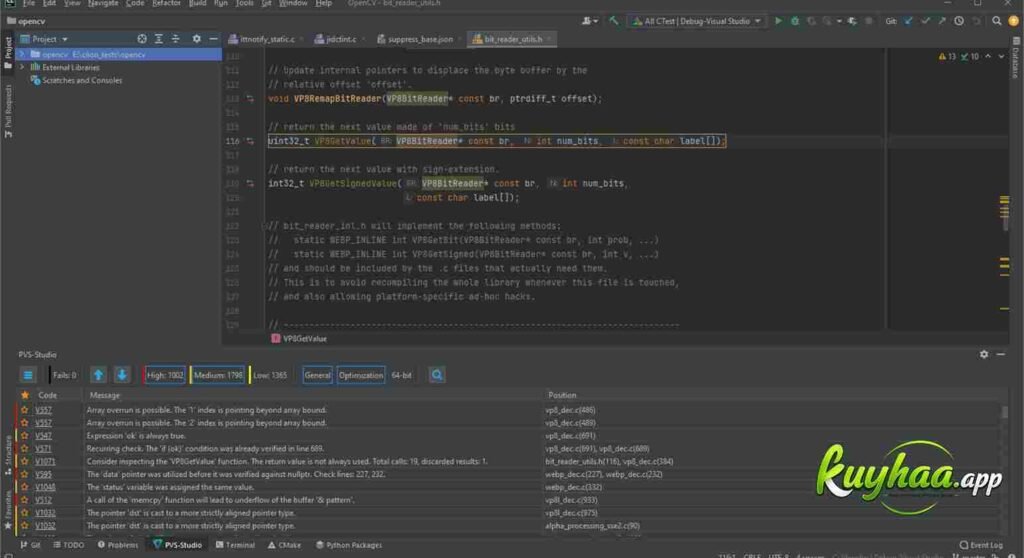The image size is (1024, 558).
Task: Switch to ittnotify_static.c tab
Action: [266, 39]
